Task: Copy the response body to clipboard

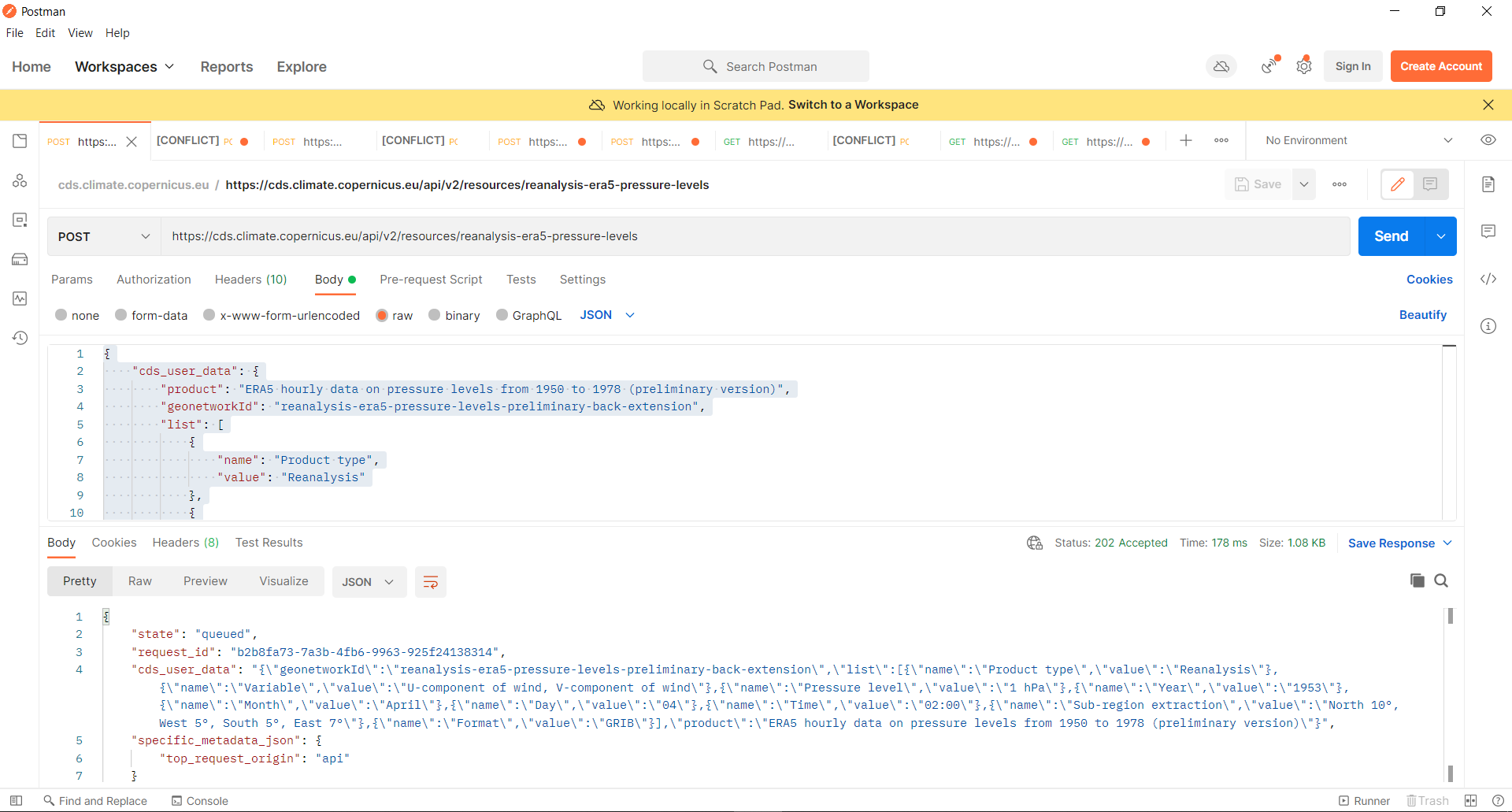Action: click(x=1417, y=580)
